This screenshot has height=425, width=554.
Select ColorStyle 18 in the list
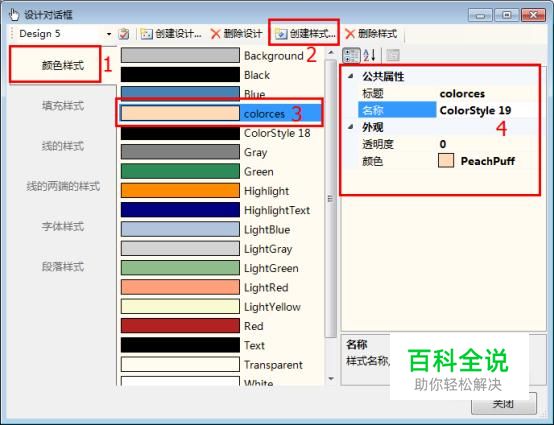pos(221,133)
